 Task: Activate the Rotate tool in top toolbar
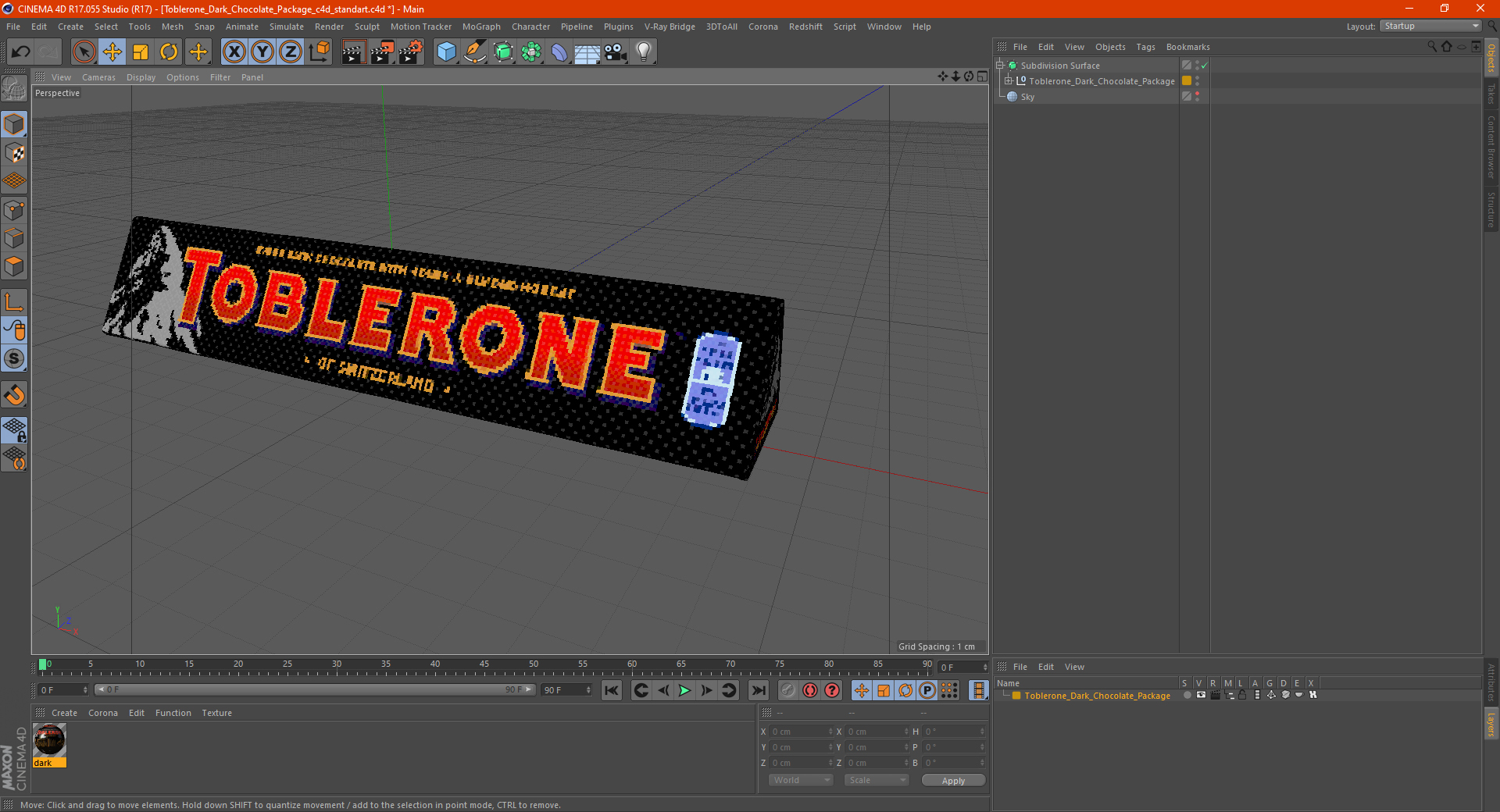pos(169,52)
